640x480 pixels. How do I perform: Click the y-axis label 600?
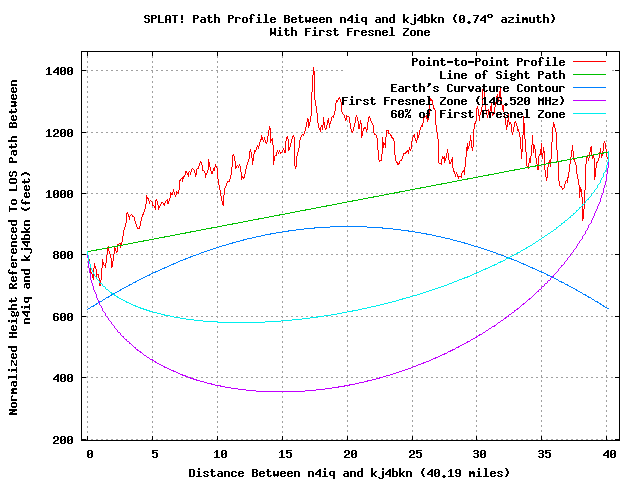[x=63, y=317]
